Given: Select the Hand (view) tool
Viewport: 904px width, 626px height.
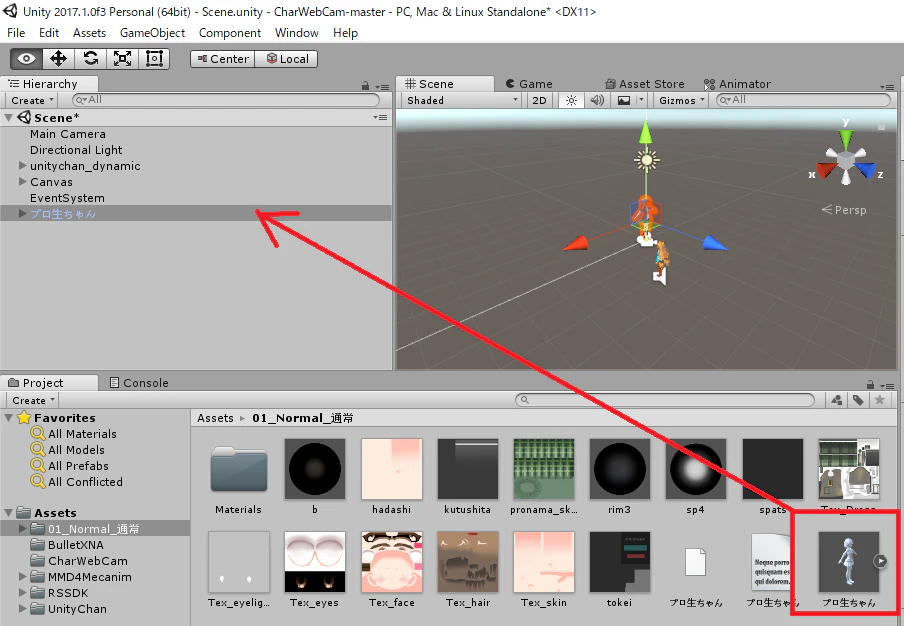Looking at the screenshot, I should tap(26, 59).
